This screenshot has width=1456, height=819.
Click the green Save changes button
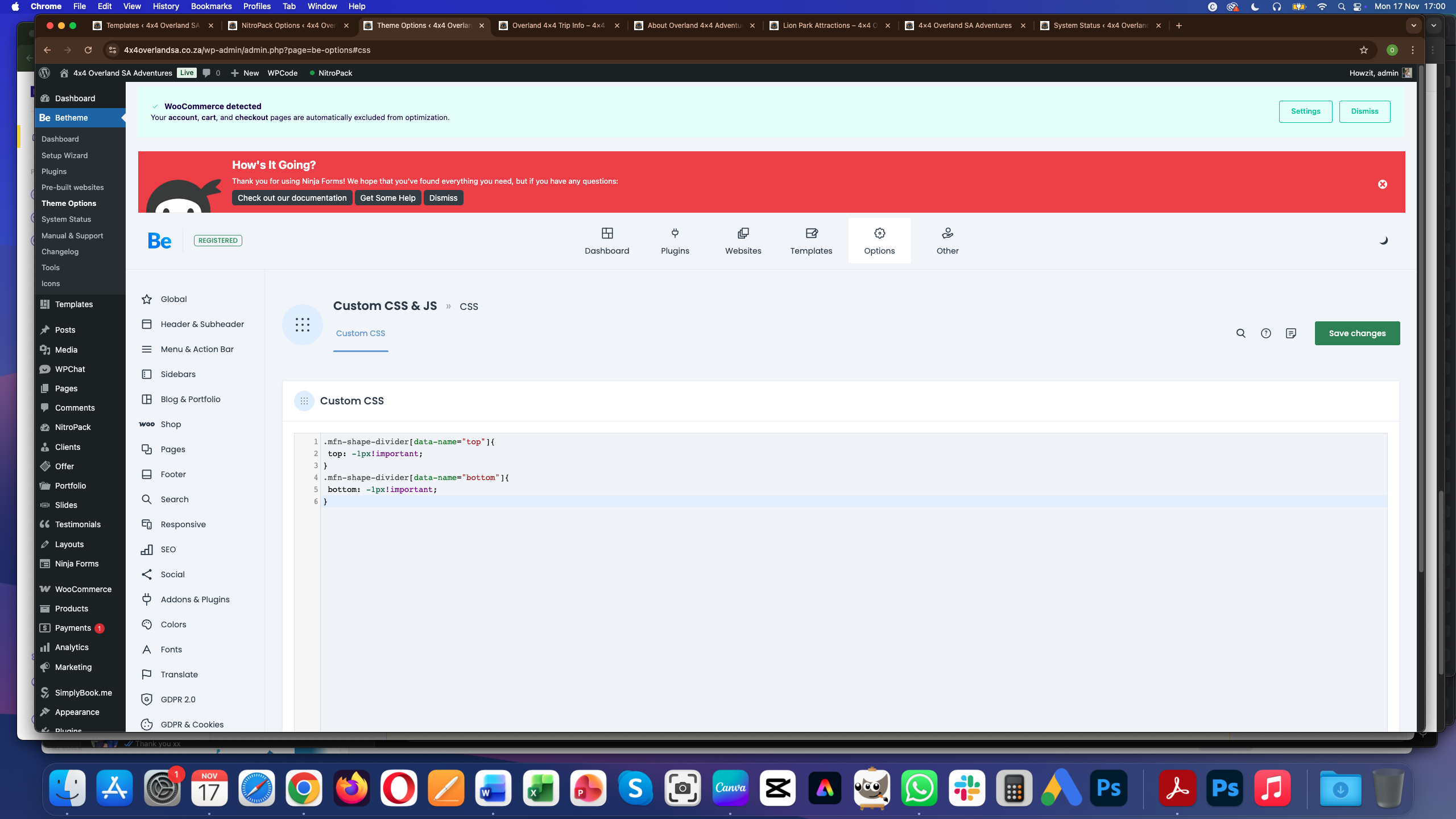(x=1356, y=333)
